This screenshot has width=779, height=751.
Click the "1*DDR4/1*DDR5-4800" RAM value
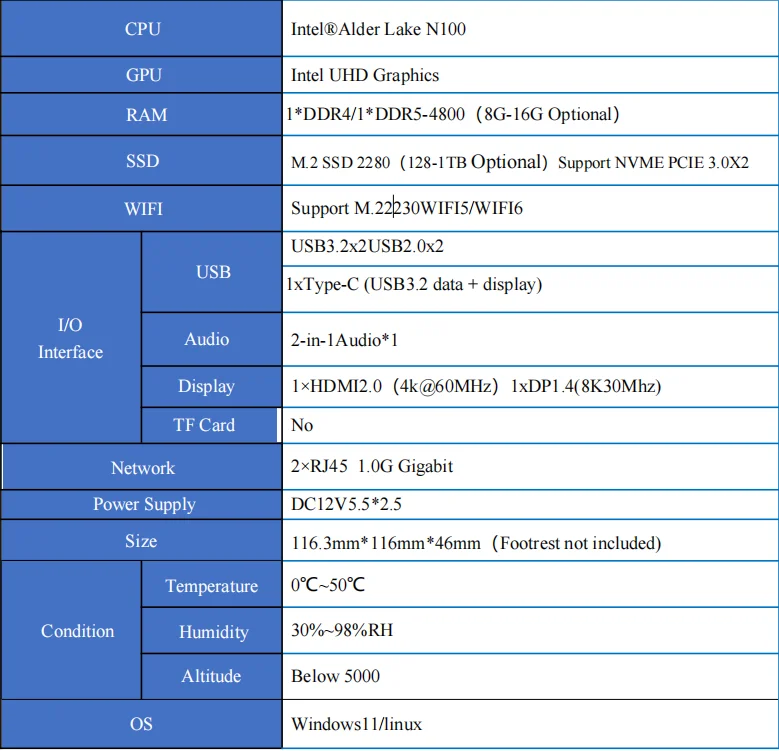tap(376, 114)
